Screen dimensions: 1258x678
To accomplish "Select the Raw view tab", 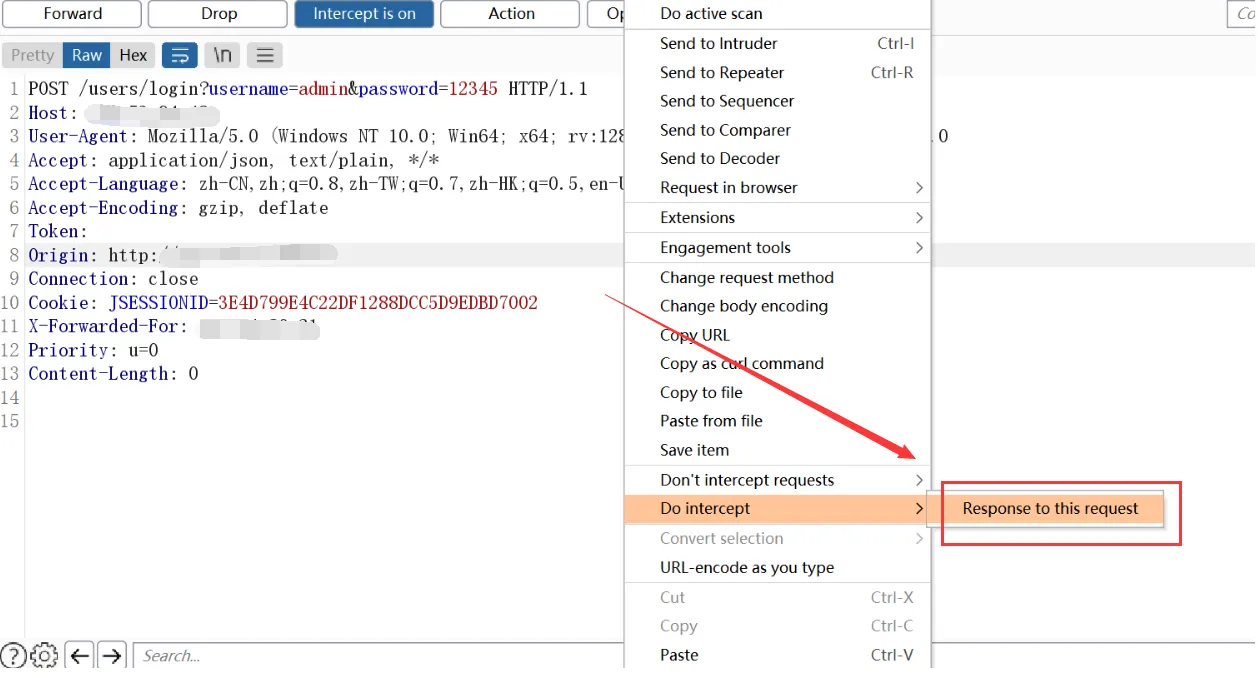I will [x=87, y=55].
